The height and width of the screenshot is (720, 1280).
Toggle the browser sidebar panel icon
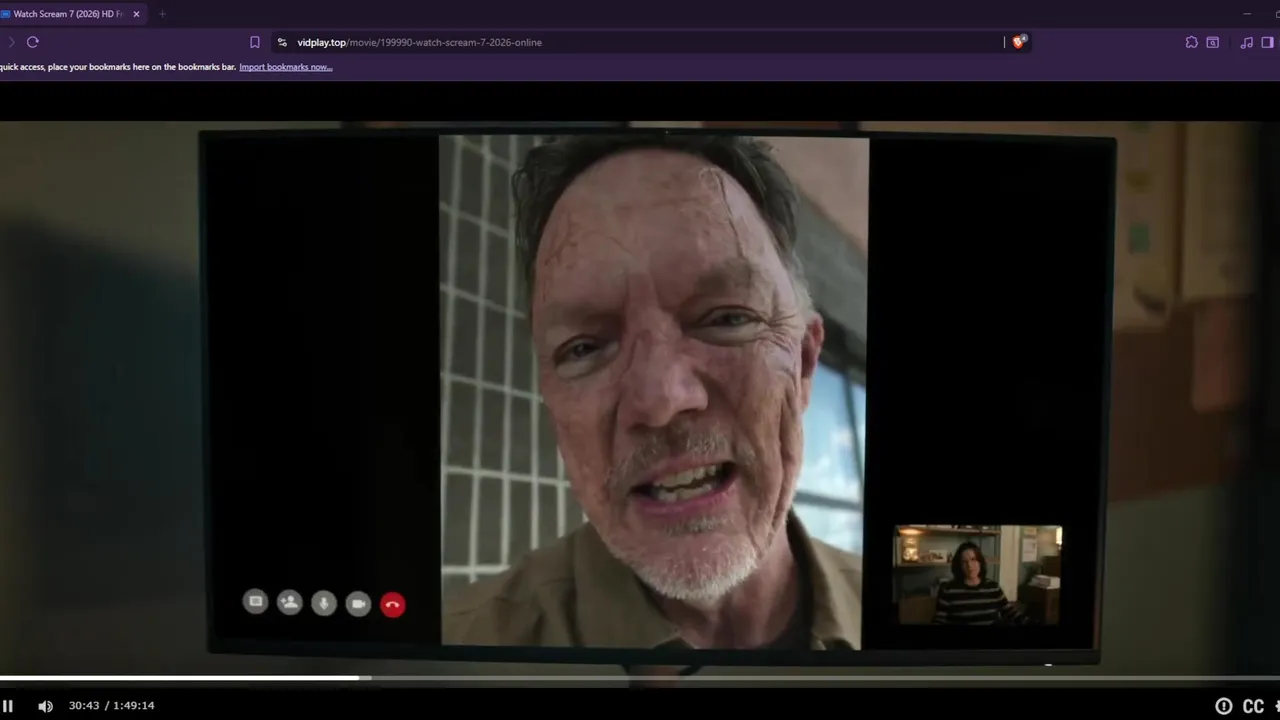1267,42
